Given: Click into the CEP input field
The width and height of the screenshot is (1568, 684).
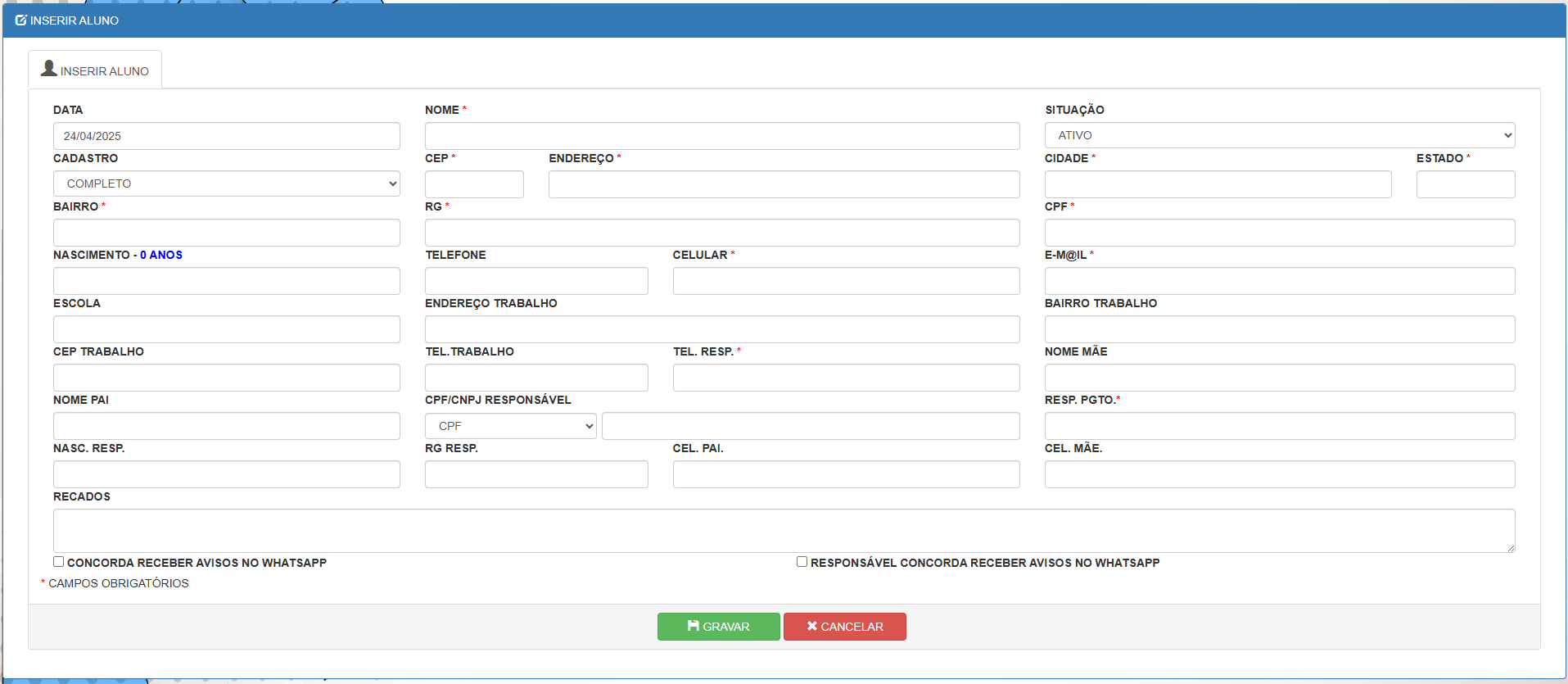Looking at the screenshot, I should (x=474, y=184).
